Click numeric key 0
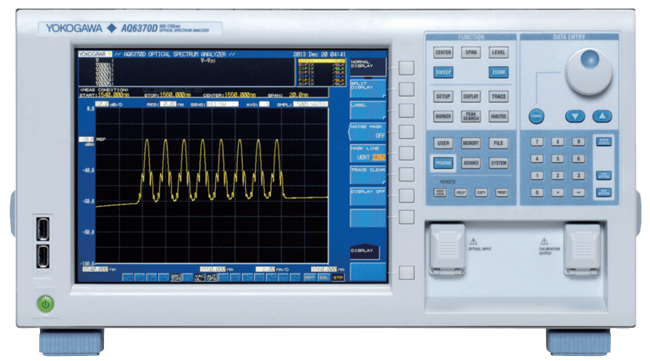Screen dimensions: 650x361 (537, 193)
